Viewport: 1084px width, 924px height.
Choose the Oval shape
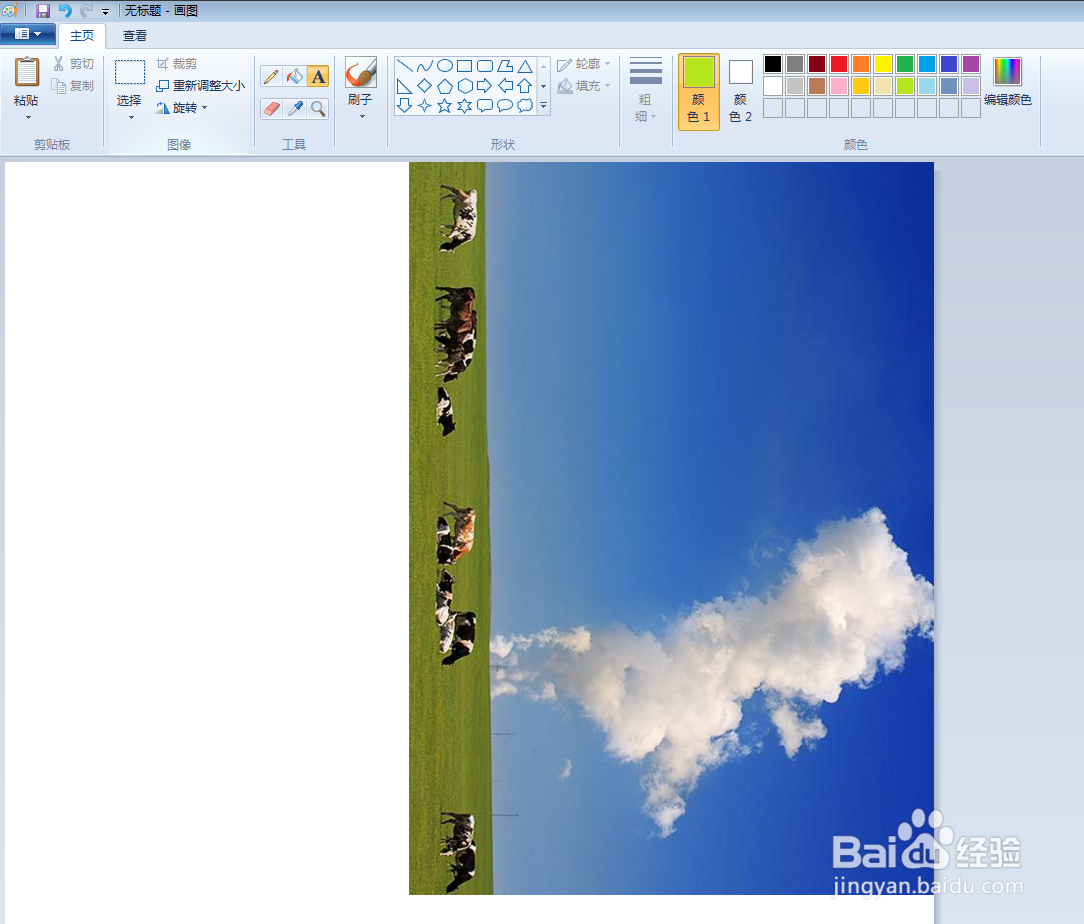[x=445, y=66]
